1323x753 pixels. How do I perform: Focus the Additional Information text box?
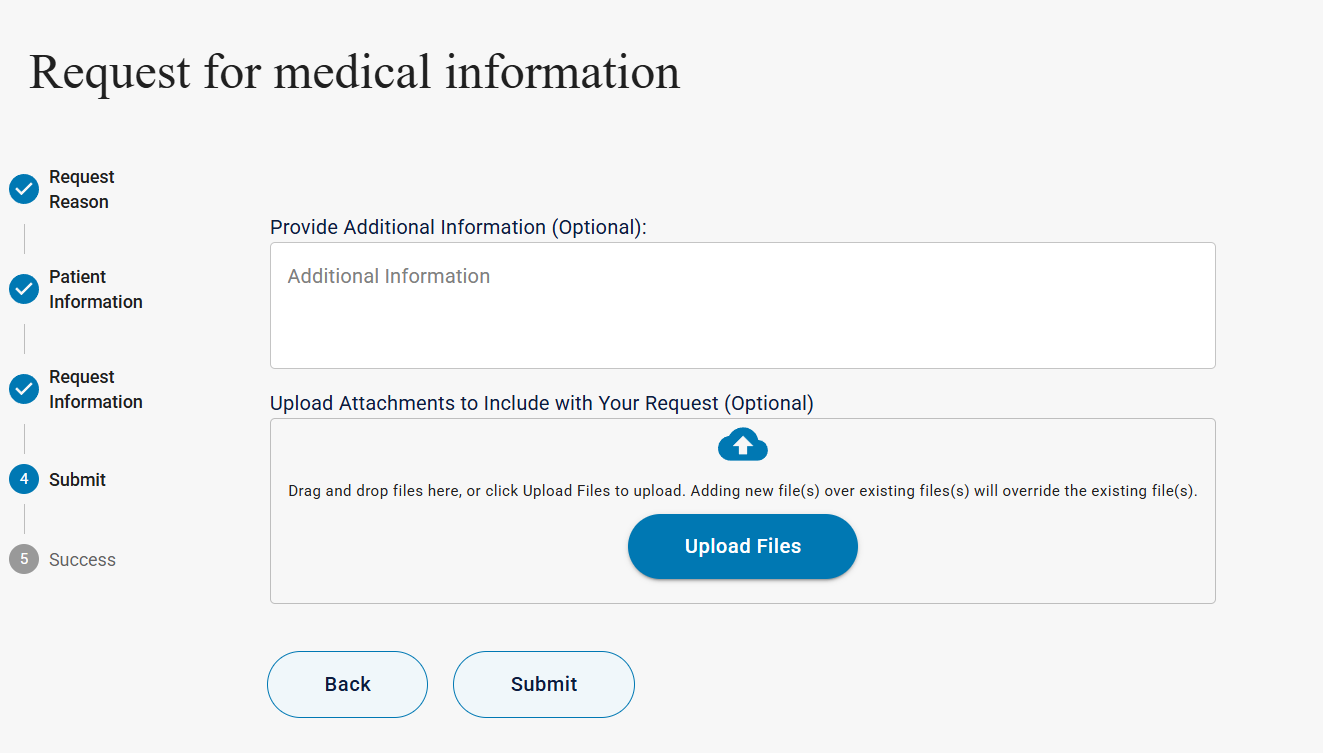pos(742,305)
